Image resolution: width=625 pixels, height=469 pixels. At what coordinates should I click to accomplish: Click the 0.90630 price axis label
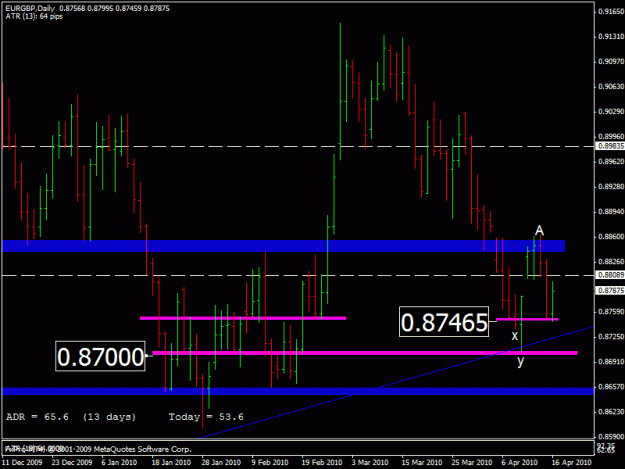[x=611, y=86]
